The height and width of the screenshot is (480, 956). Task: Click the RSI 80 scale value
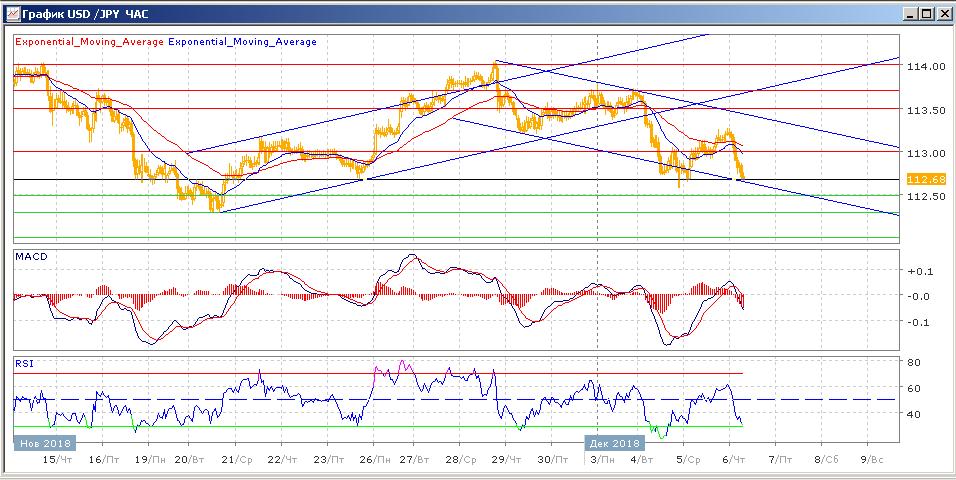(913, 362)
